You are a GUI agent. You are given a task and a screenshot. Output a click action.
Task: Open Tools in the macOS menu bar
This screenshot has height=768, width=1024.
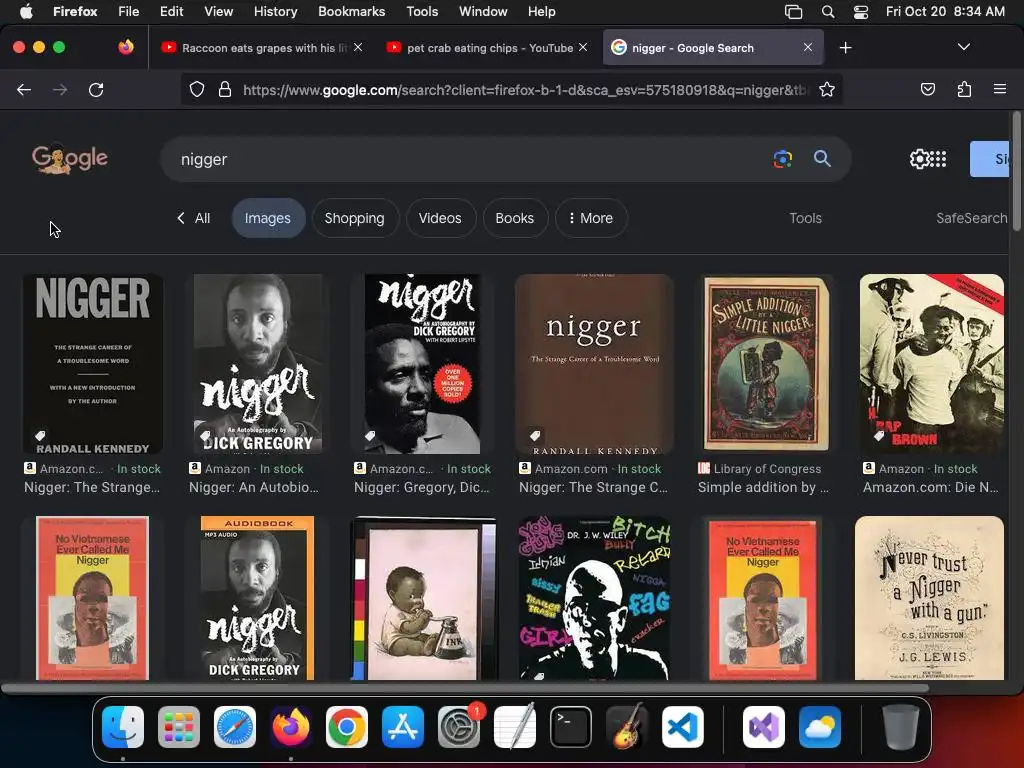422,11
